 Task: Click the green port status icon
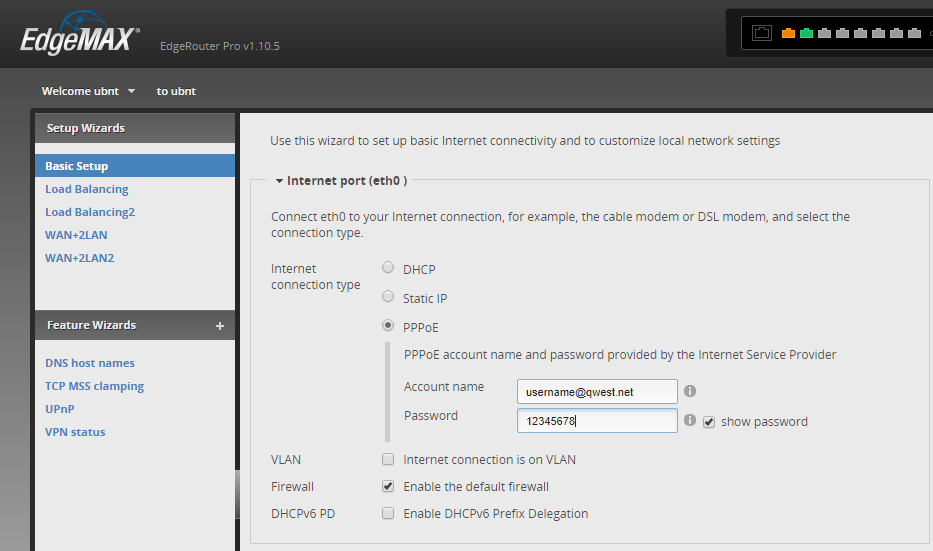tap(806, 33)
